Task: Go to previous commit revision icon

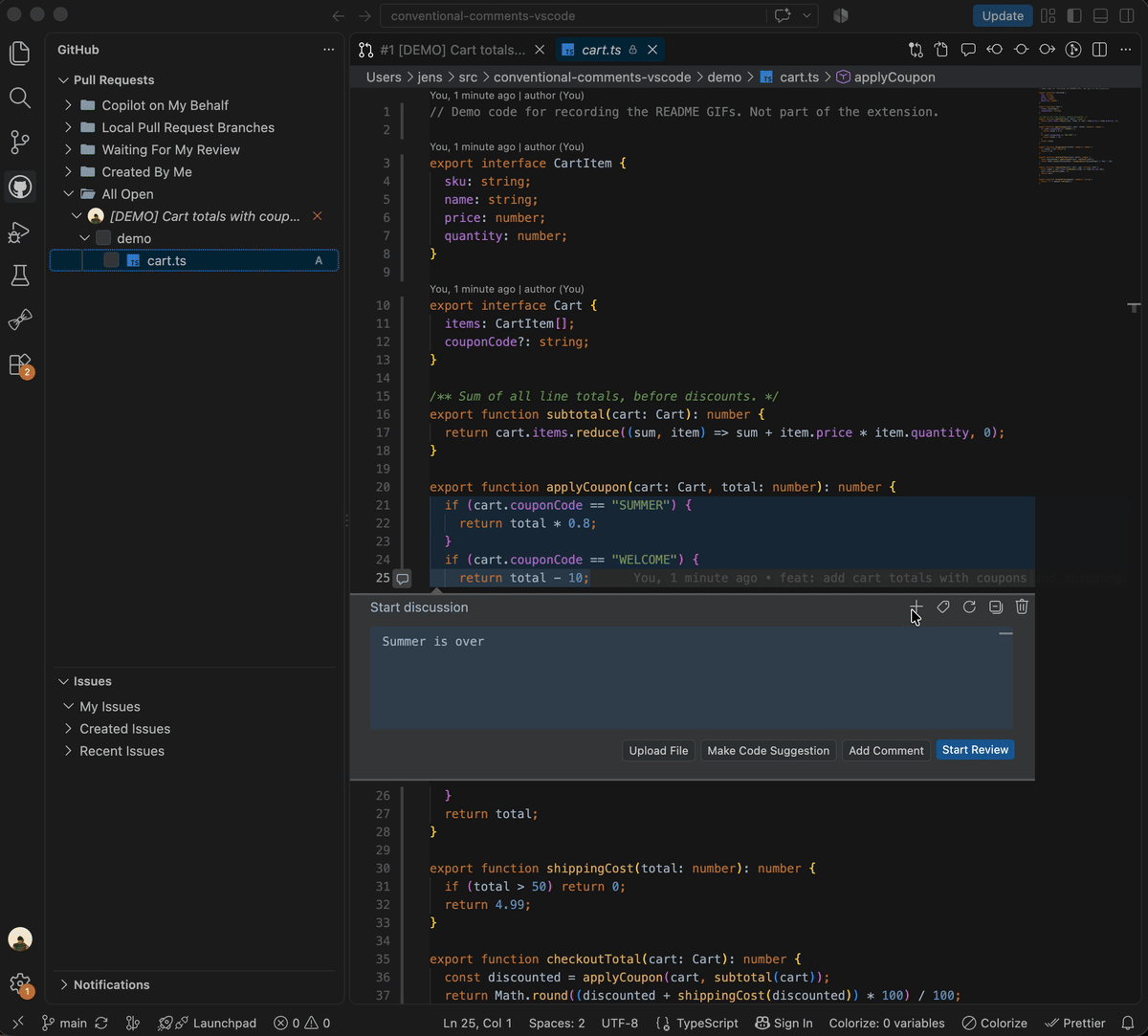Action: [x=995, y=50]
